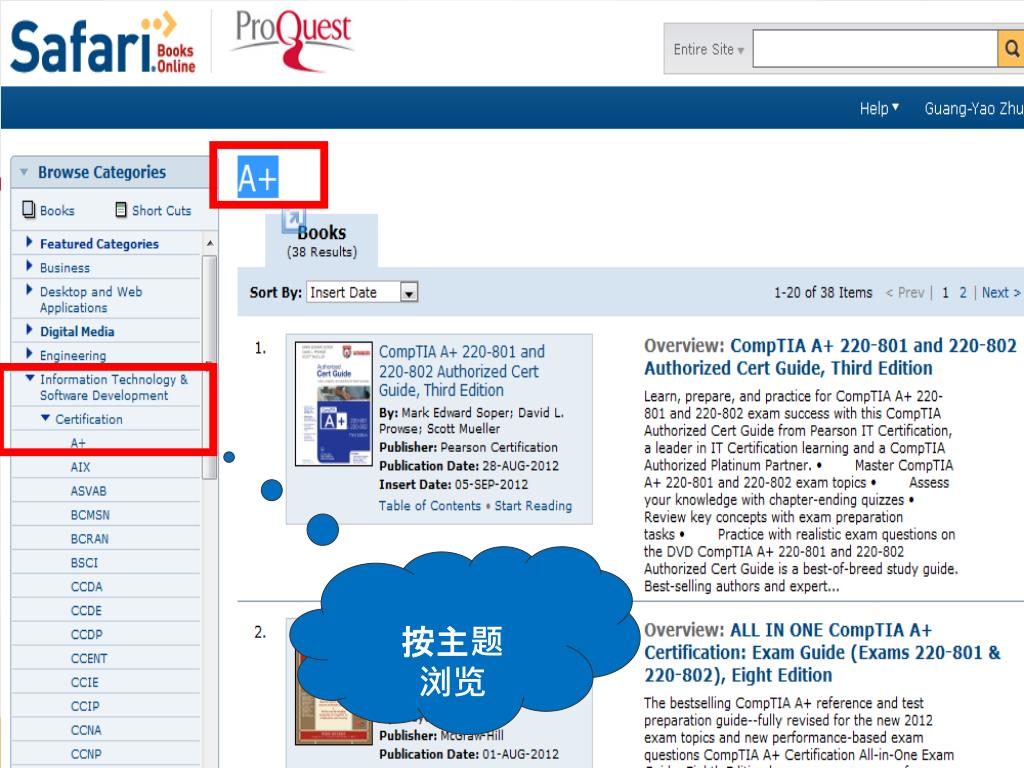Expand the Engineering category
The image size is (1024, 768).
[29, 353]
